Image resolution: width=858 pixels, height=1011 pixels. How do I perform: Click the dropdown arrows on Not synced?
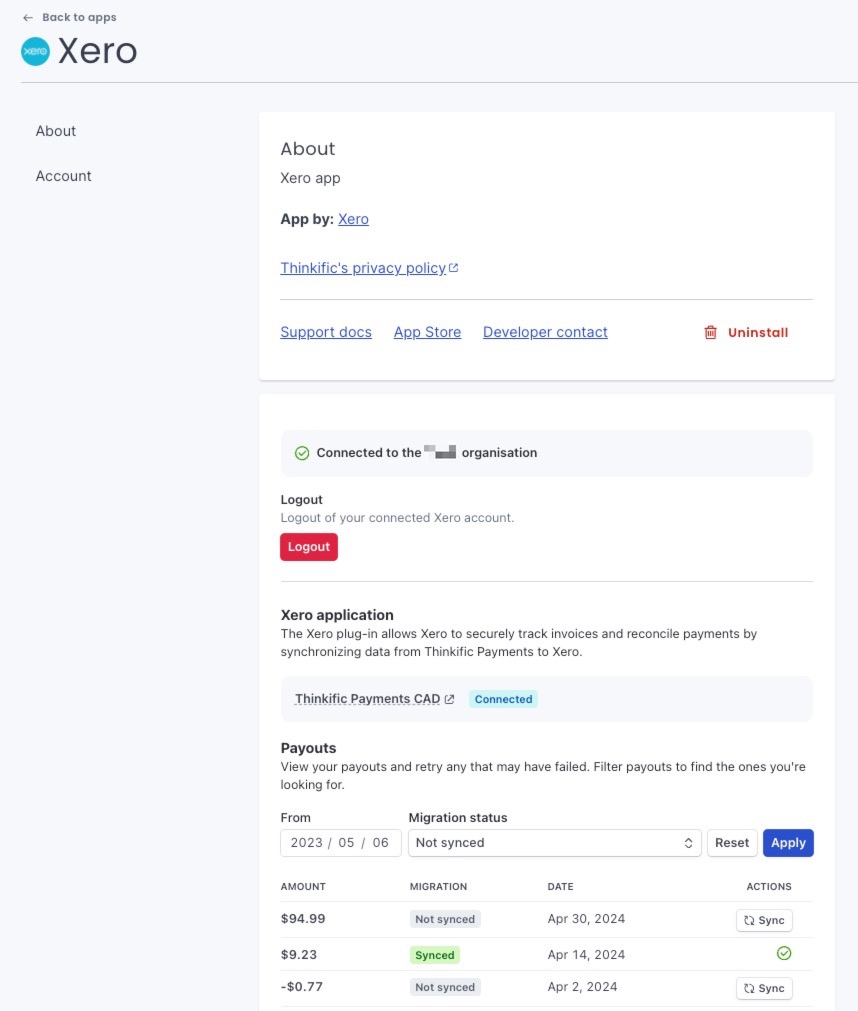coord(688,843)
